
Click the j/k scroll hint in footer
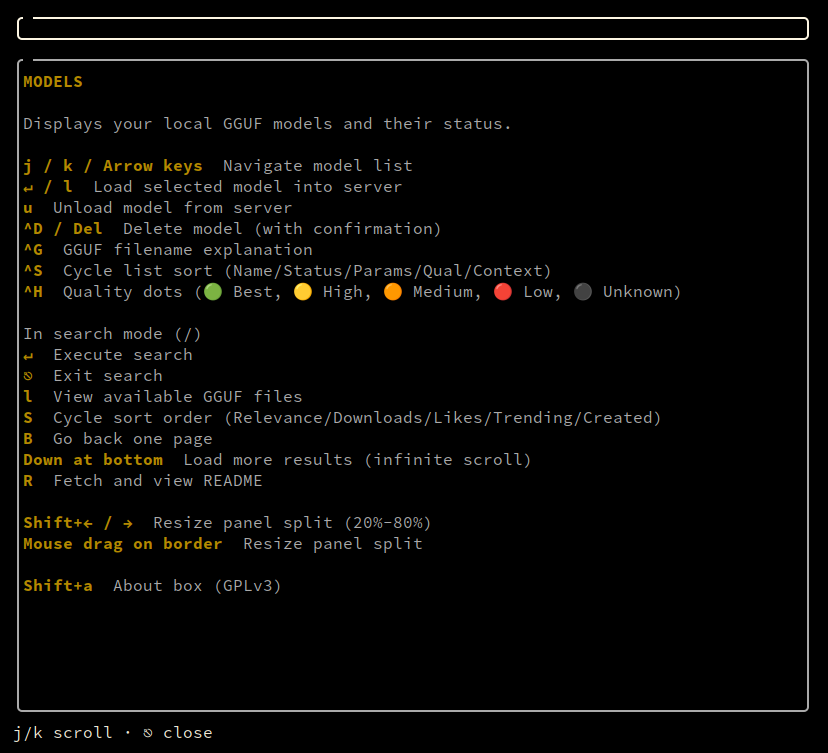(62, 733)
